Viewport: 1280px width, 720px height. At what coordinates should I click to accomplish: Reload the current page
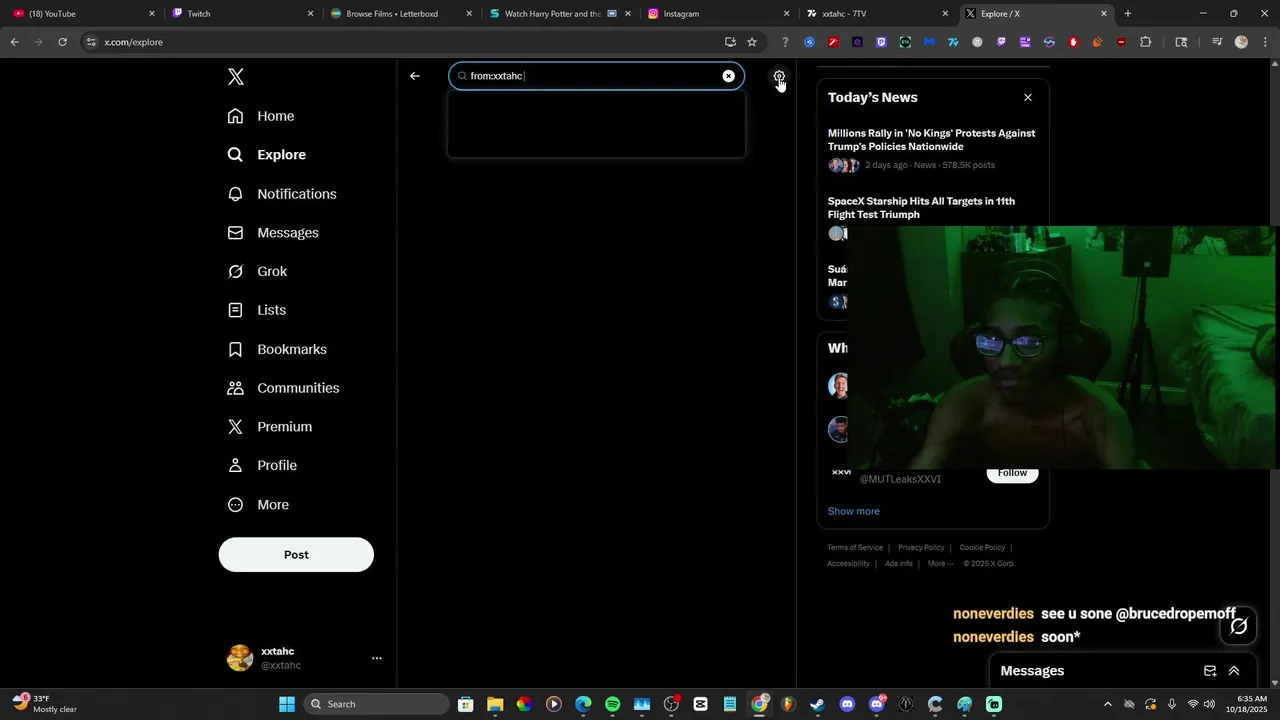pos(62,42)
